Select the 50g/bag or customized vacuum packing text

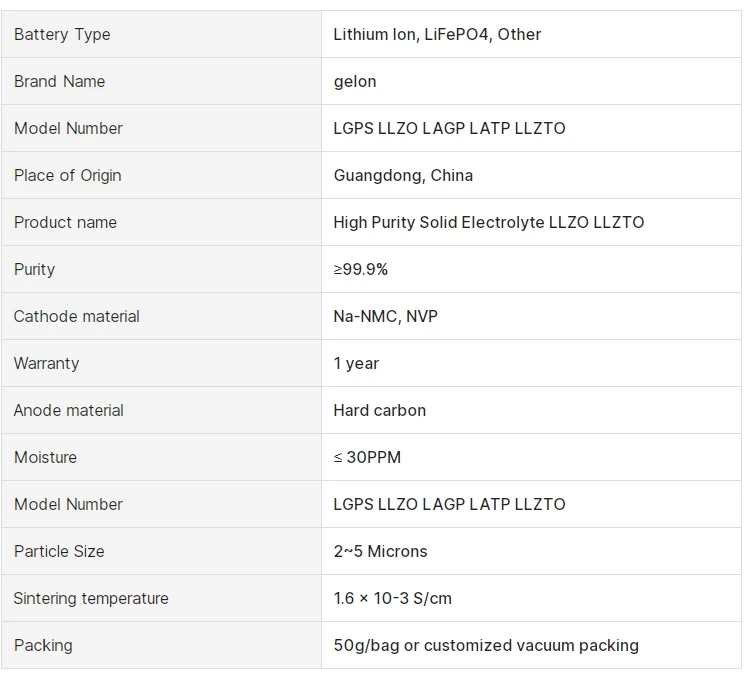[486, 645]
